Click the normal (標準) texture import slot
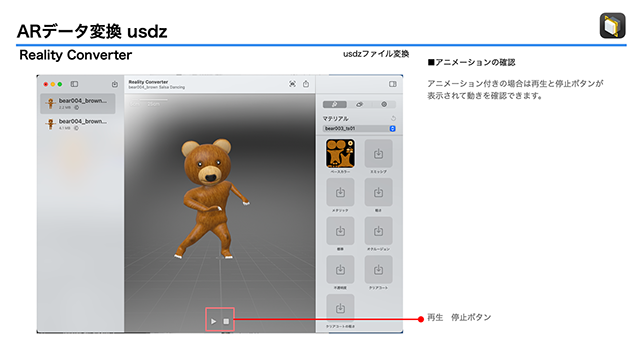This screenshot has width=640, height=360. (340, 231)
